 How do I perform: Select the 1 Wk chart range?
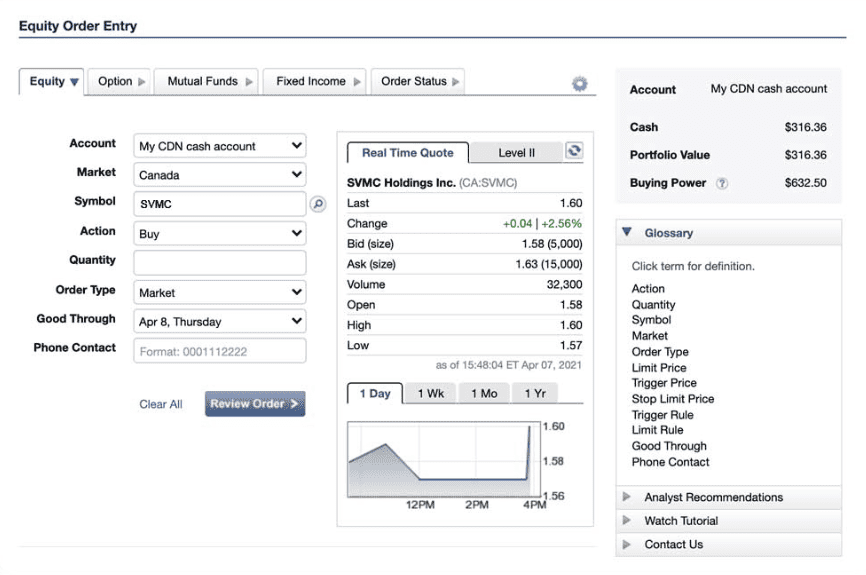click(432, 394)
